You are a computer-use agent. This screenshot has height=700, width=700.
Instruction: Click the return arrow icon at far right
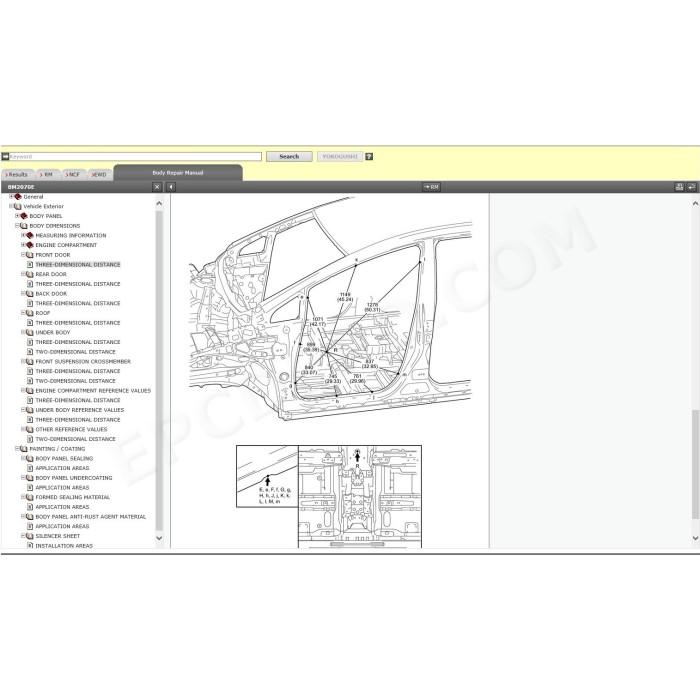692,187
